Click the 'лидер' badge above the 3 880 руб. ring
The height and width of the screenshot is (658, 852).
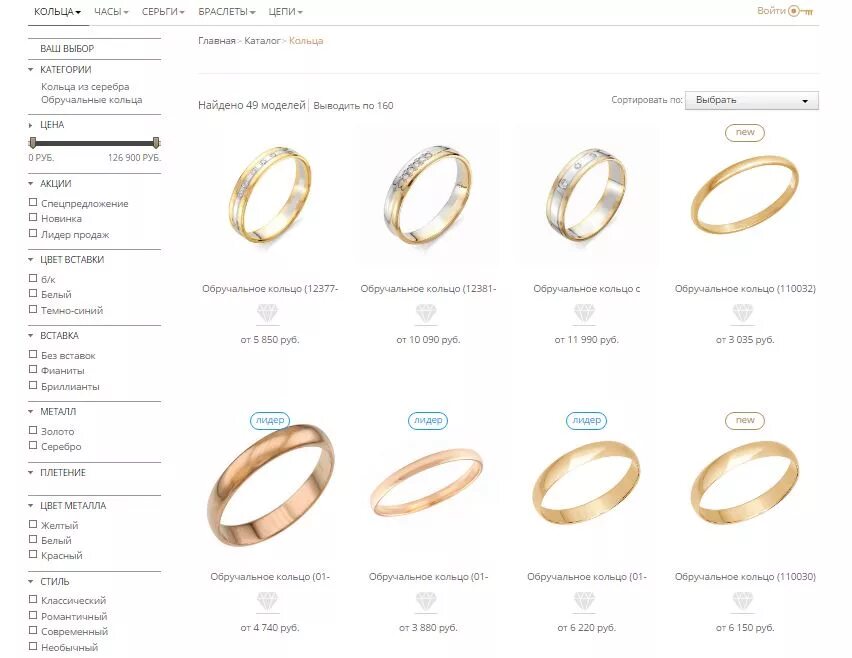click(428, 421)
